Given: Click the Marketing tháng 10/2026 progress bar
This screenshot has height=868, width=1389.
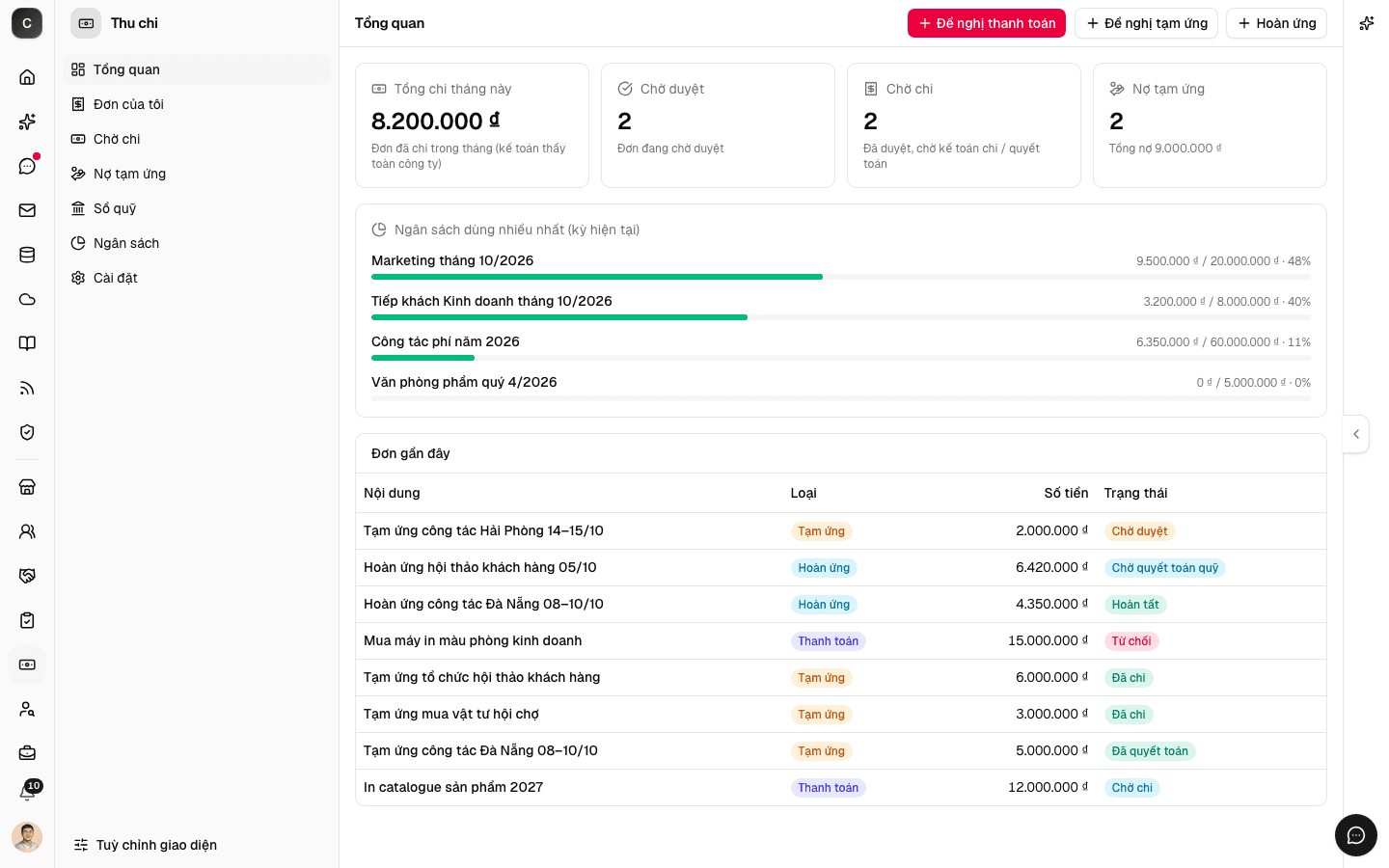Looking at the screenshot, I should (841, 277).
